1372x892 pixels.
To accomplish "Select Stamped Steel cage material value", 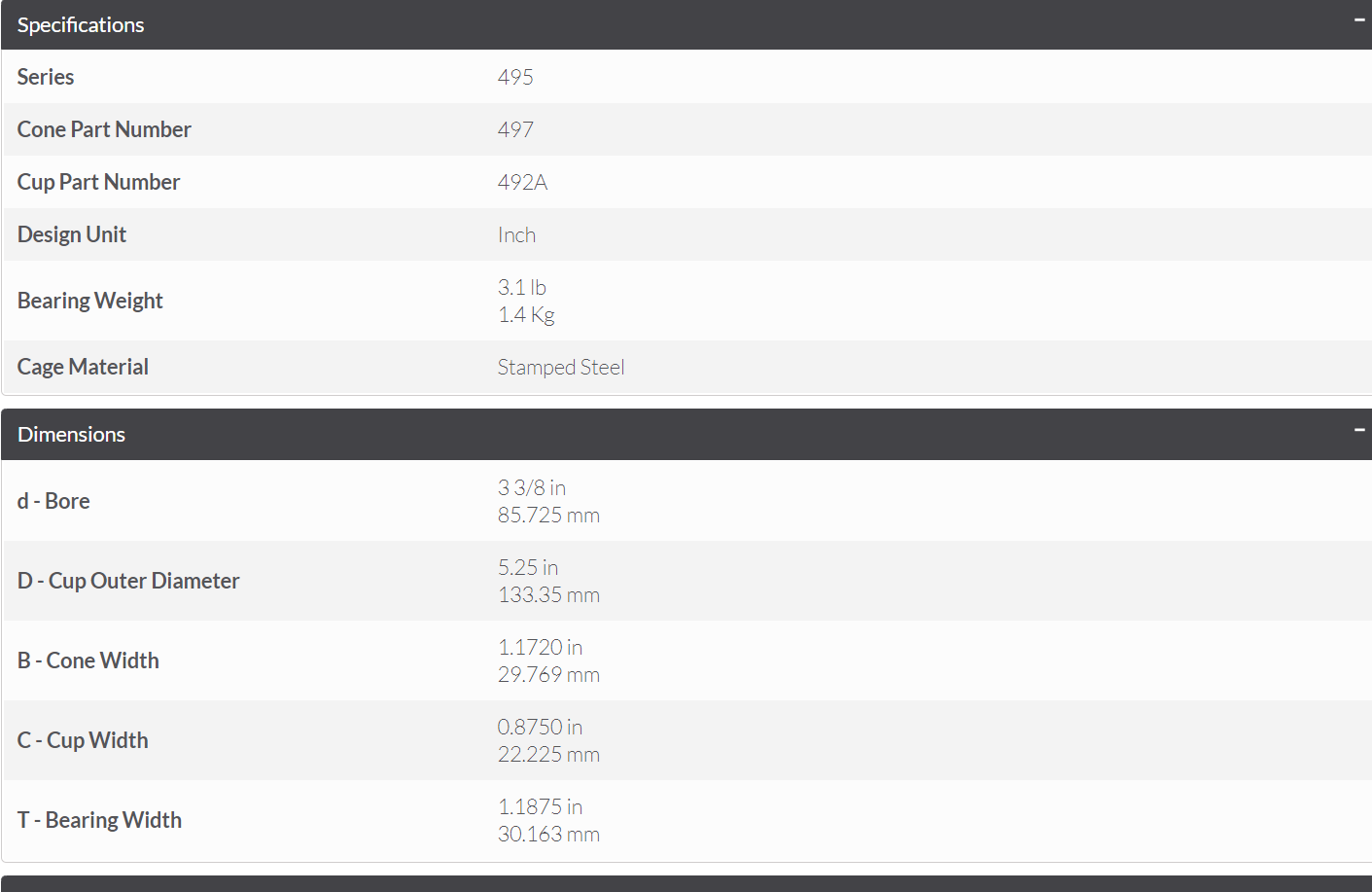I will point(561,367).
